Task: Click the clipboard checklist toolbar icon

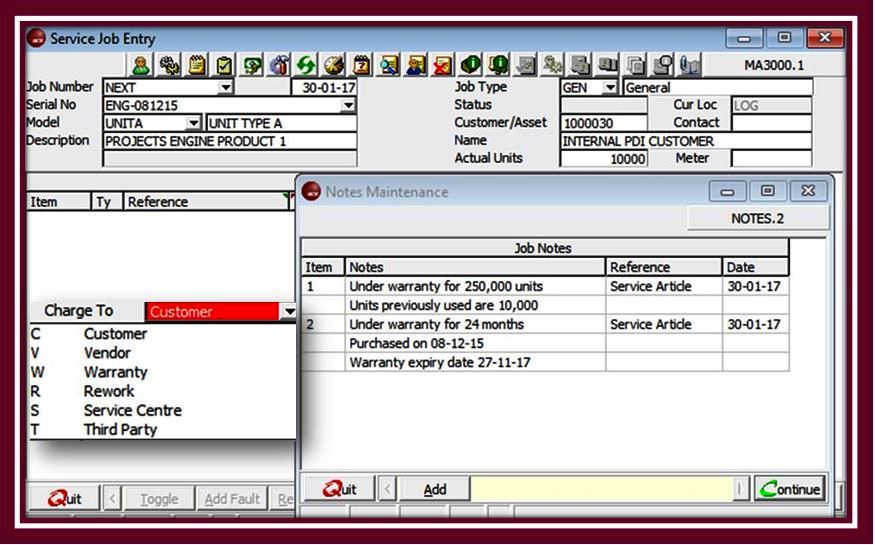Action: [224, 66]
